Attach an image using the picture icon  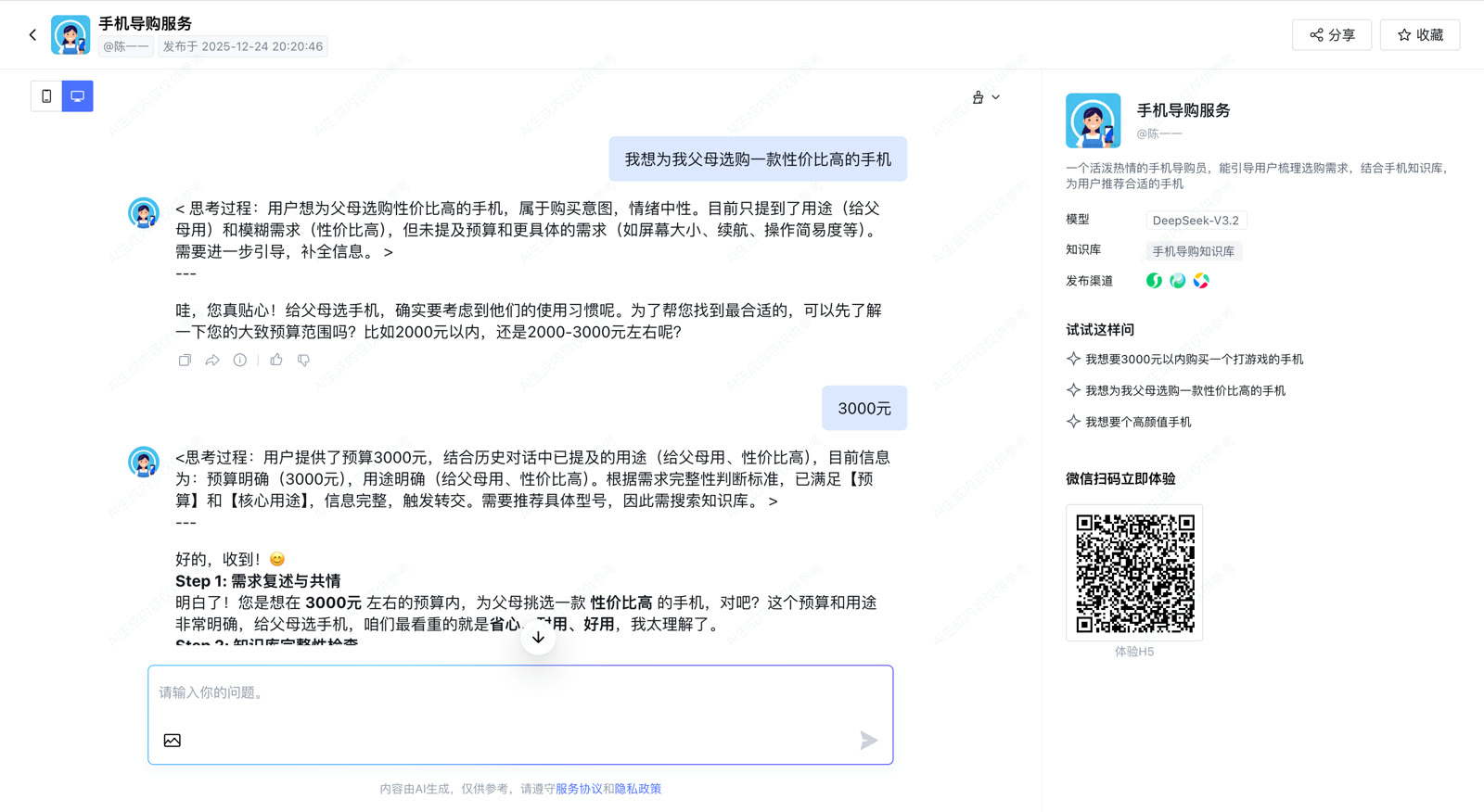pyautogui.click(x=173, y=740)
